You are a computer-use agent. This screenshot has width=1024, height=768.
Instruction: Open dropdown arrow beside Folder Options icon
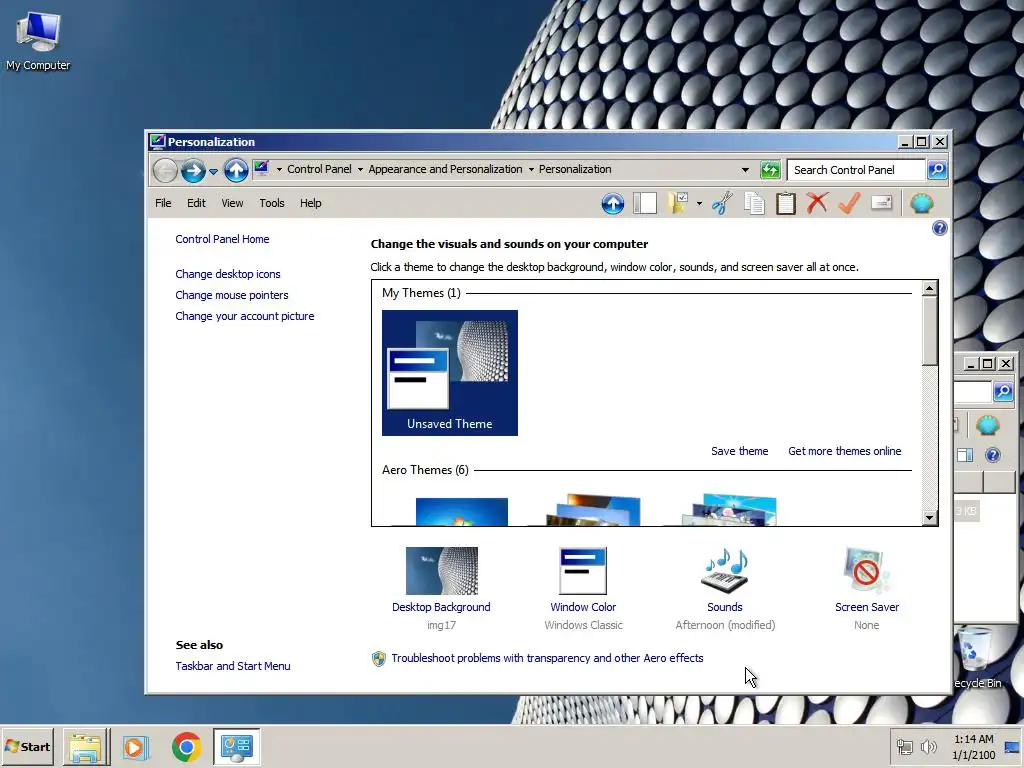pyautogui.click(x=699, y=204)
